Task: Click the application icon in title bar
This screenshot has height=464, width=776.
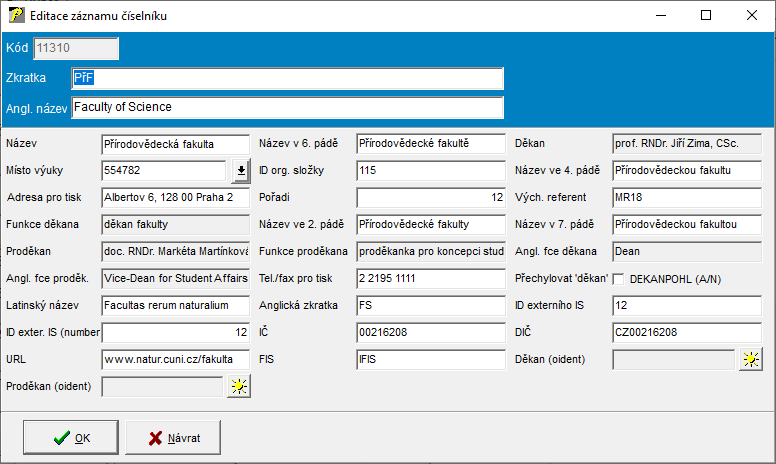Action: pos(15,16)
